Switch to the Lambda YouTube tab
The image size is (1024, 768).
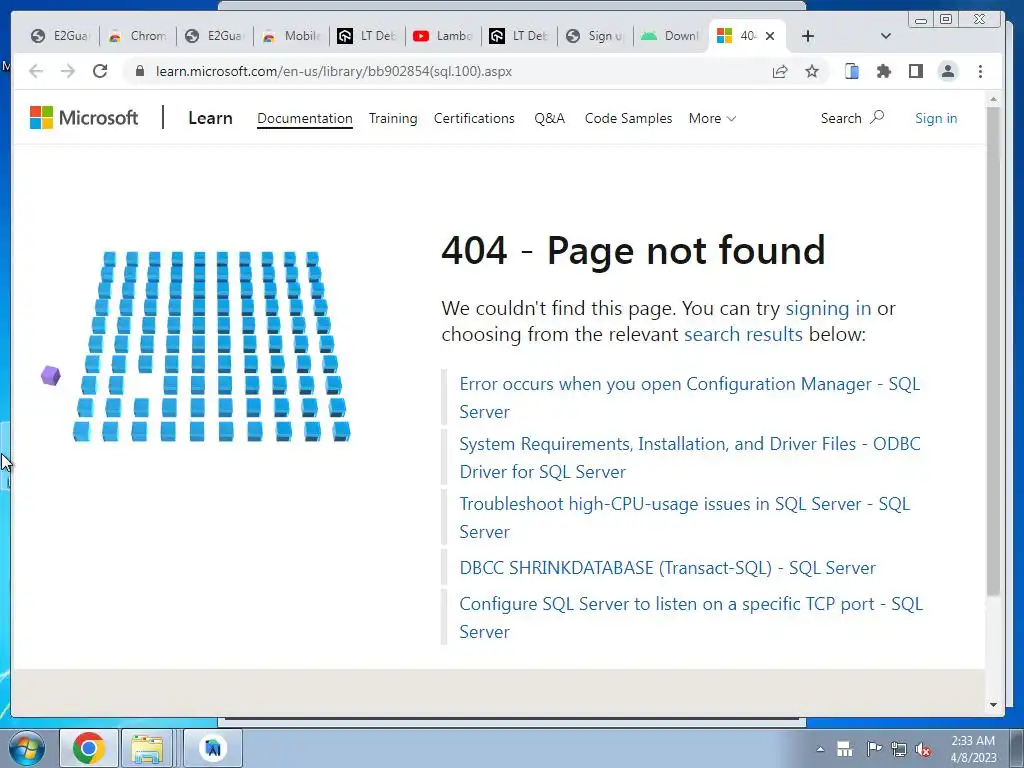click(x=443, y=36)
